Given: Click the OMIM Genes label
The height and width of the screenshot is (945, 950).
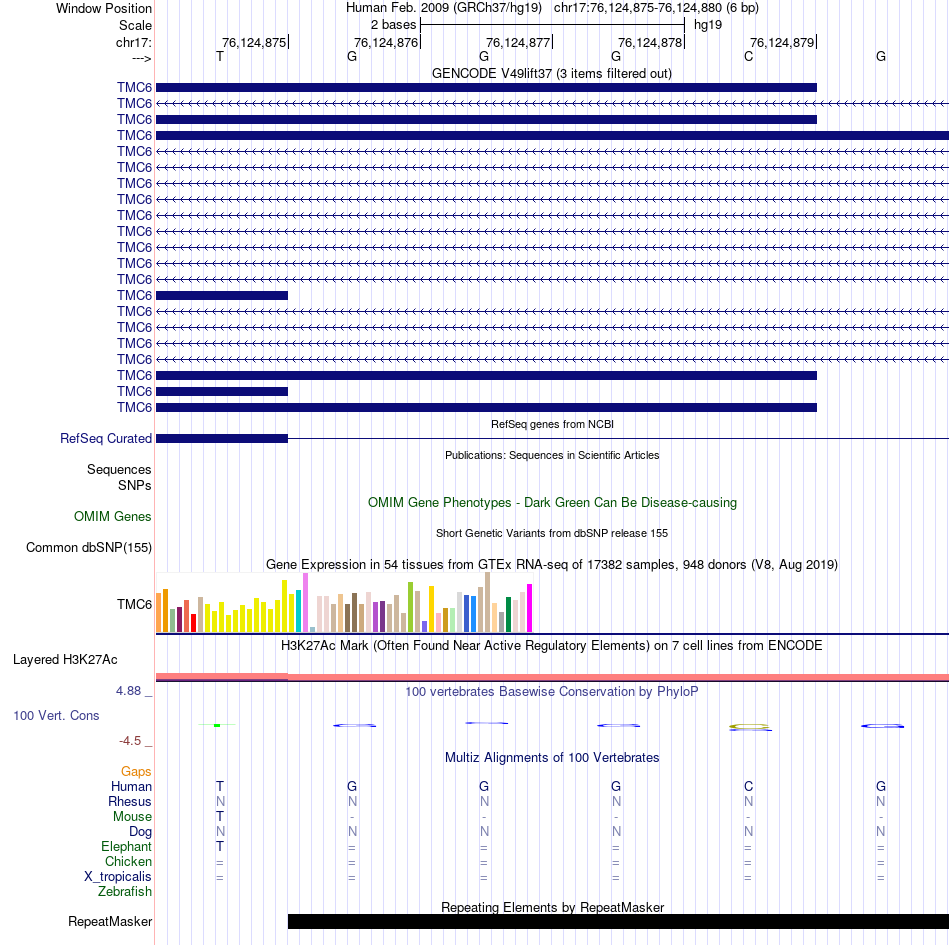Looking at the screenshot, I should pos(113,516).
